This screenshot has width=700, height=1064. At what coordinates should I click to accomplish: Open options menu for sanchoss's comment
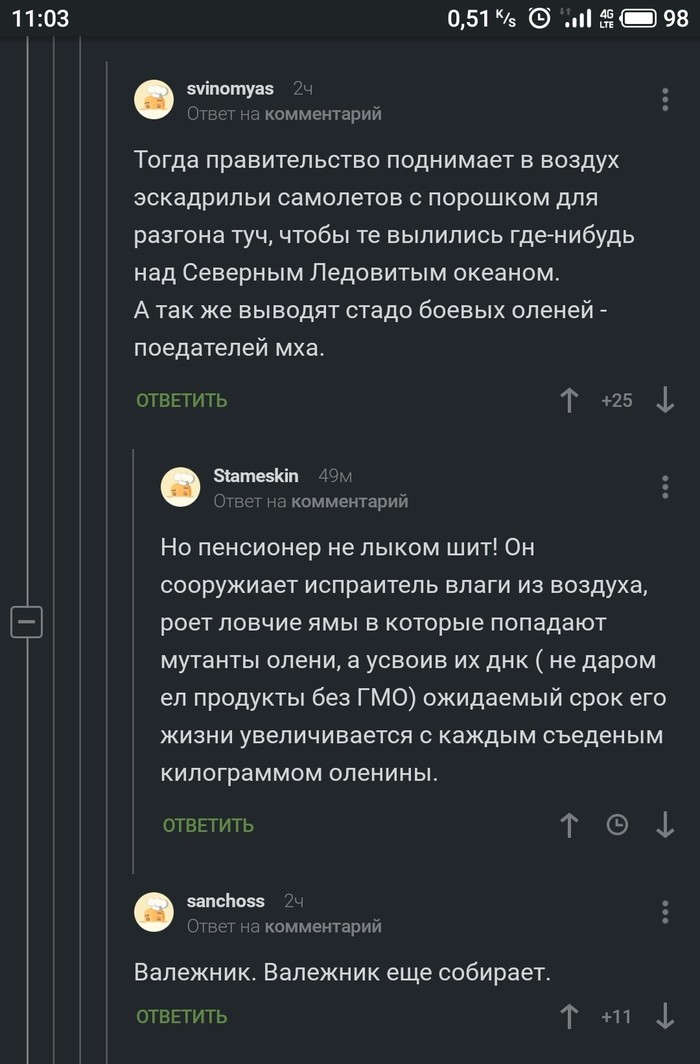(x=666, y=912)
